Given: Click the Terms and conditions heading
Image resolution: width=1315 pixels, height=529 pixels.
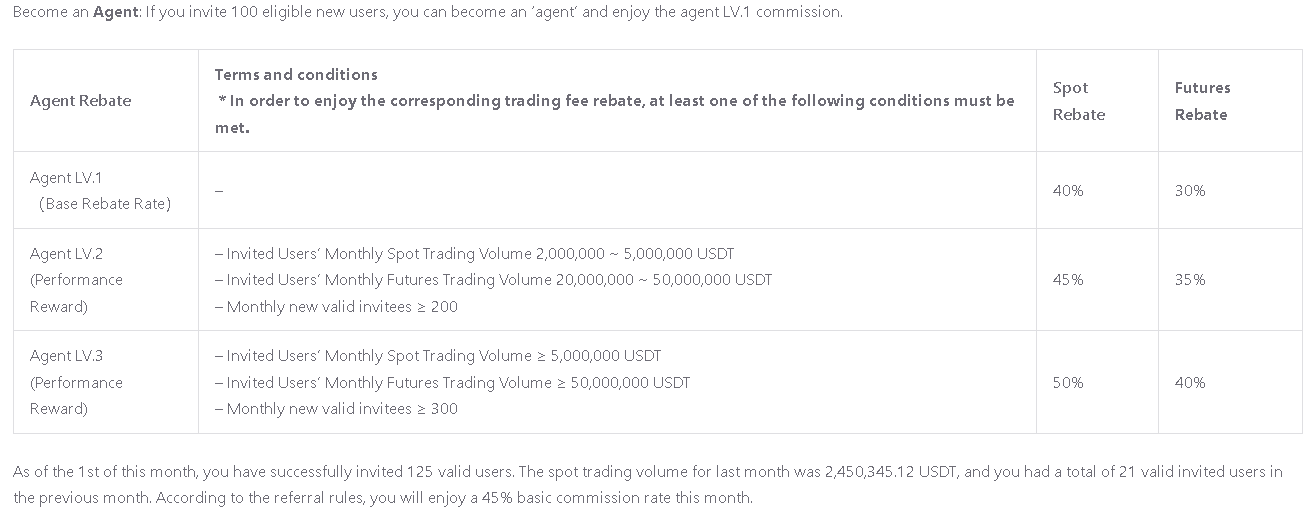Looking at the screenshot, I should tap(296, 75).
